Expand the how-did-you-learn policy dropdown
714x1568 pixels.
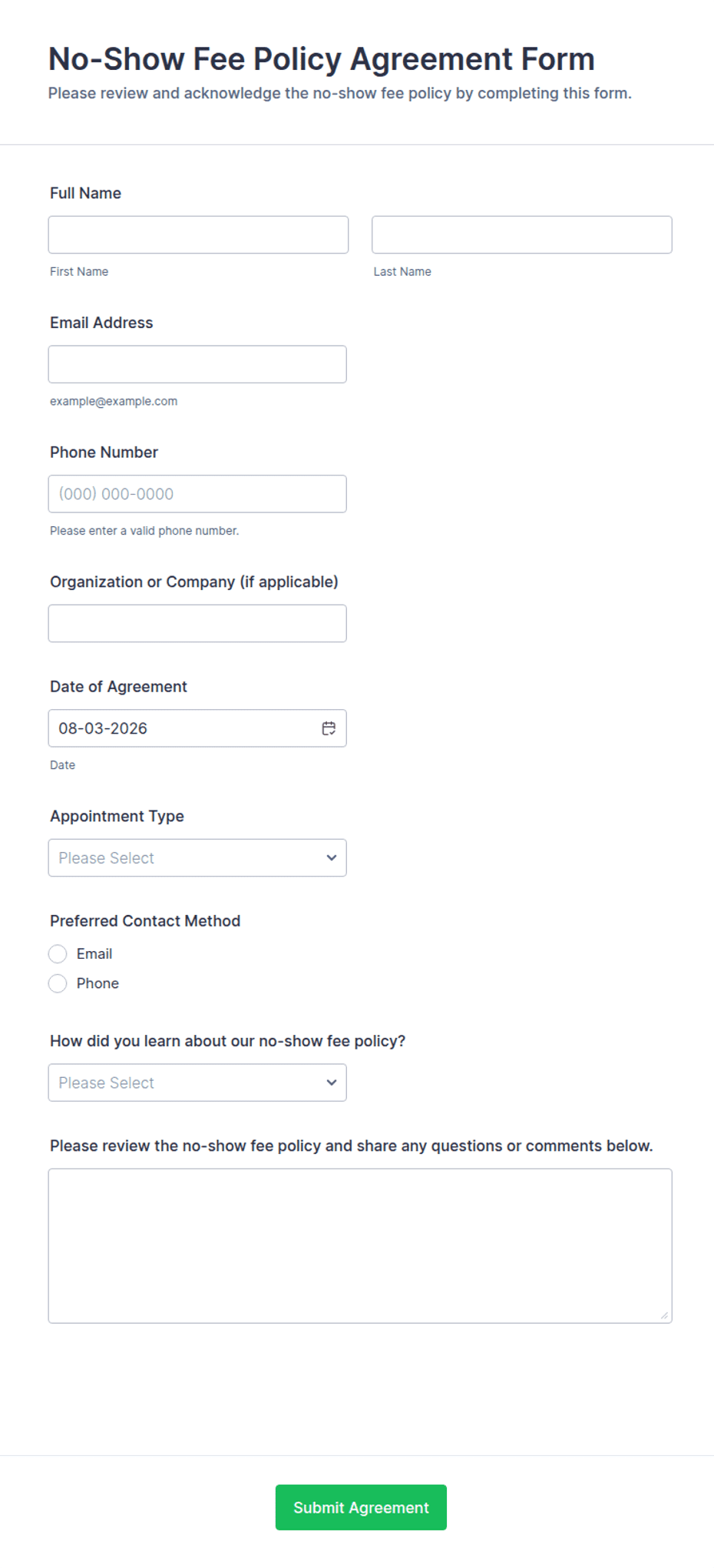tap(197, 1082)
